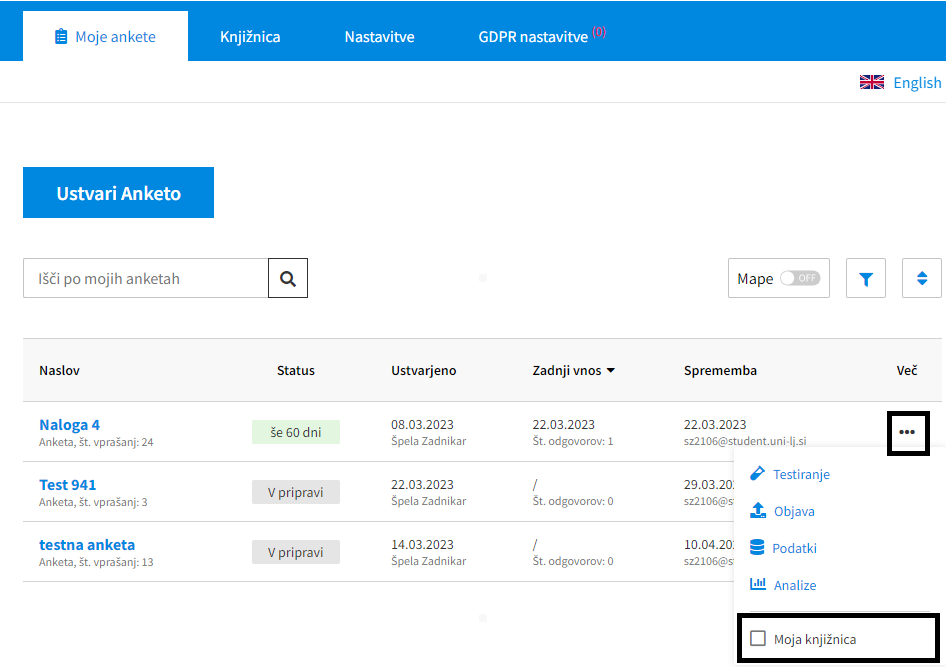Open the funnel filter options
The height and width of the screenshot is (667, 946).
click(x=866, y=278)
